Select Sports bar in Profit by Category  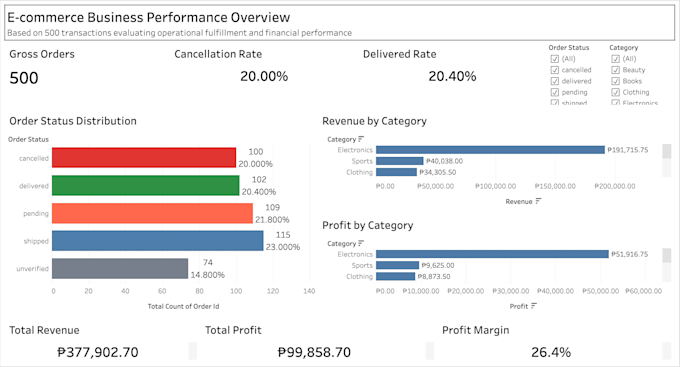pos(397,265)
